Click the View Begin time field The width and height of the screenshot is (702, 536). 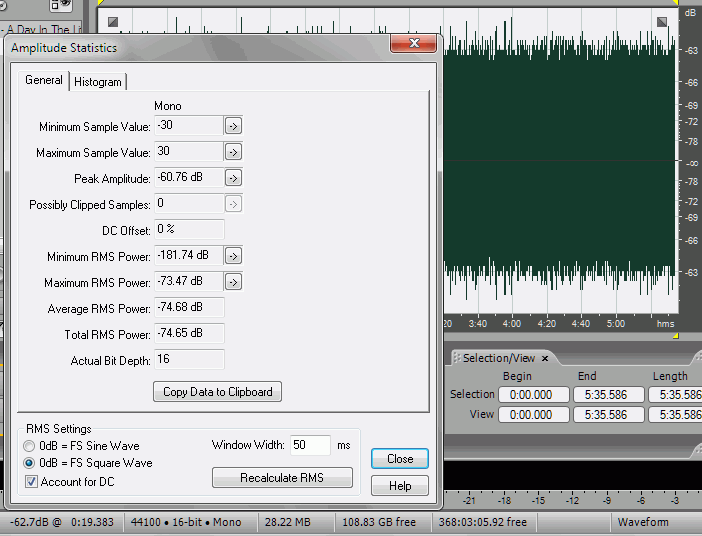pyautogui.click(x=534, y=415)
